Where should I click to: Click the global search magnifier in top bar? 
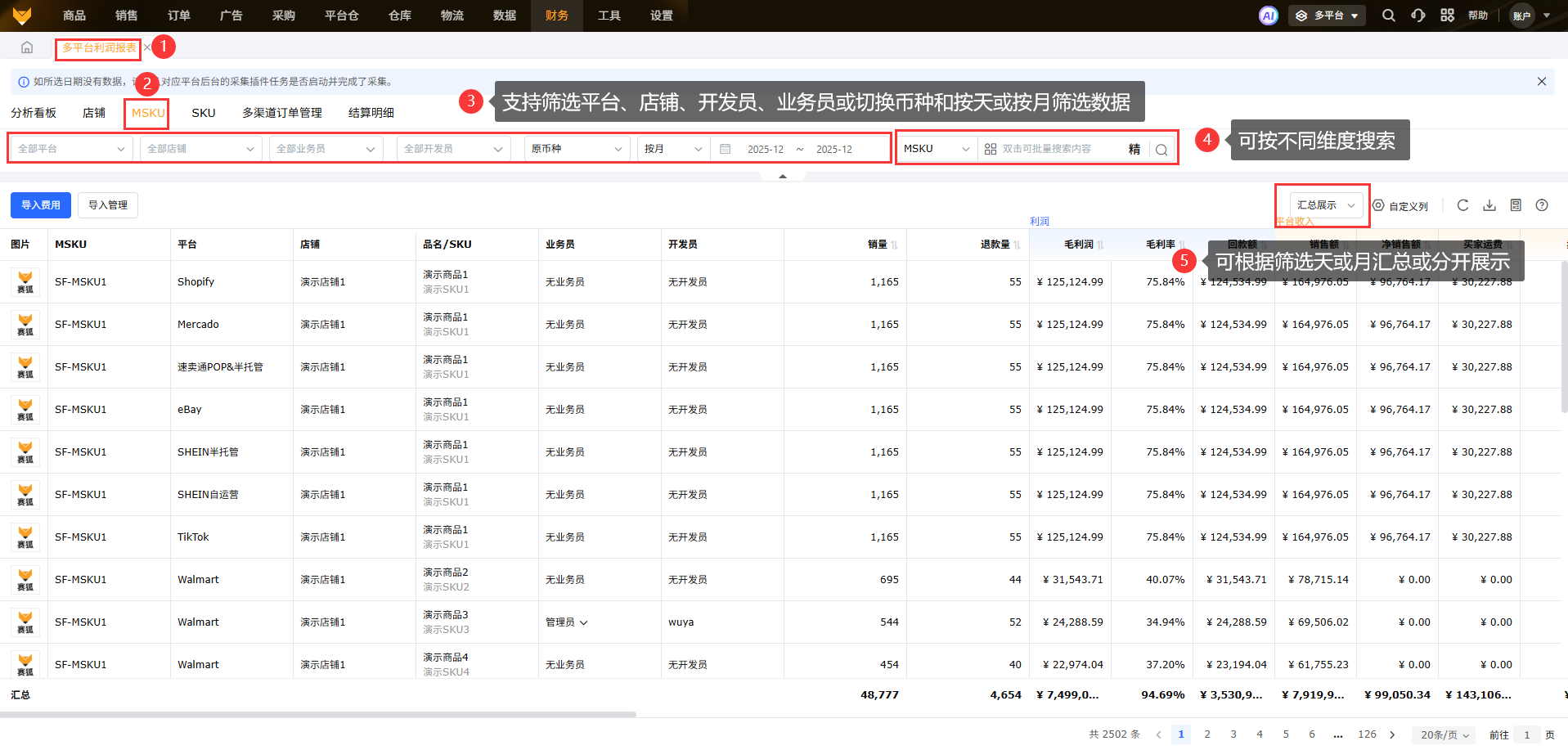coord(1388,16)
